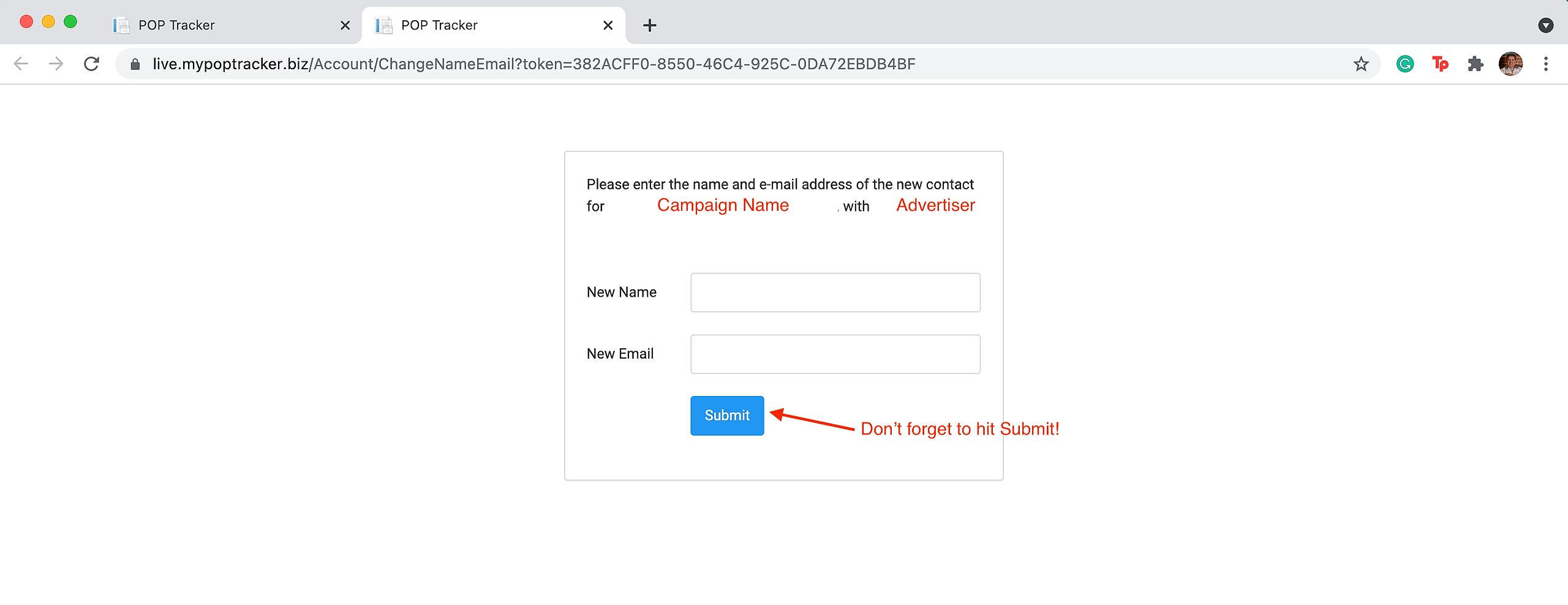Select the second POP Tracker tab

pos(490,25)
